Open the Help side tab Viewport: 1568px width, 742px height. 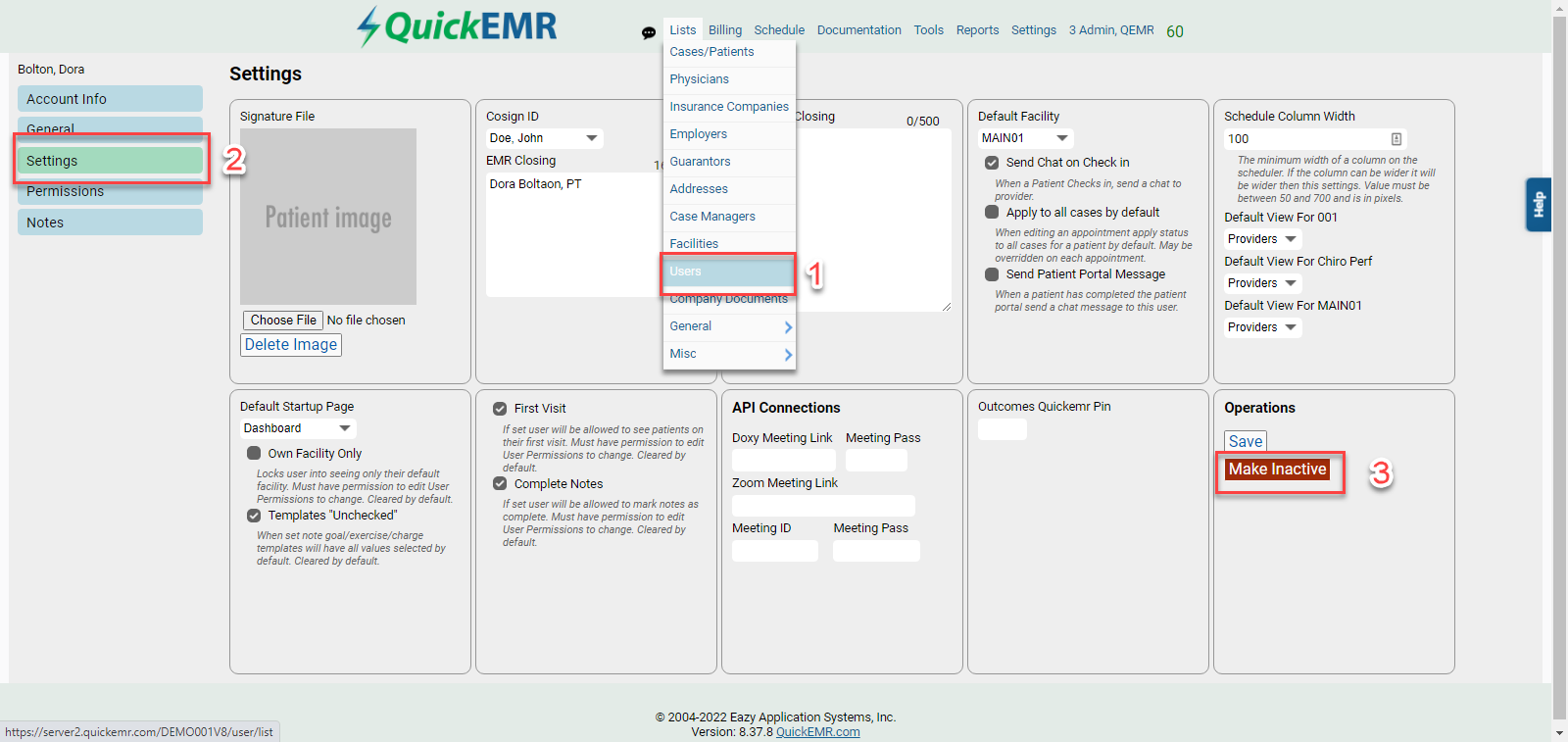point(1538,204)
